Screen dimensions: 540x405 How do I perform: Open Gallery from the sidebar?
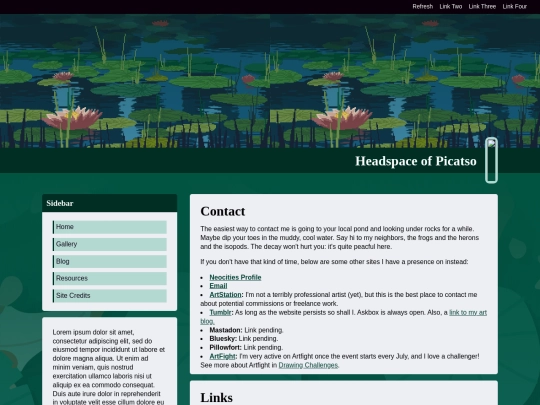(x=110, y=245)
